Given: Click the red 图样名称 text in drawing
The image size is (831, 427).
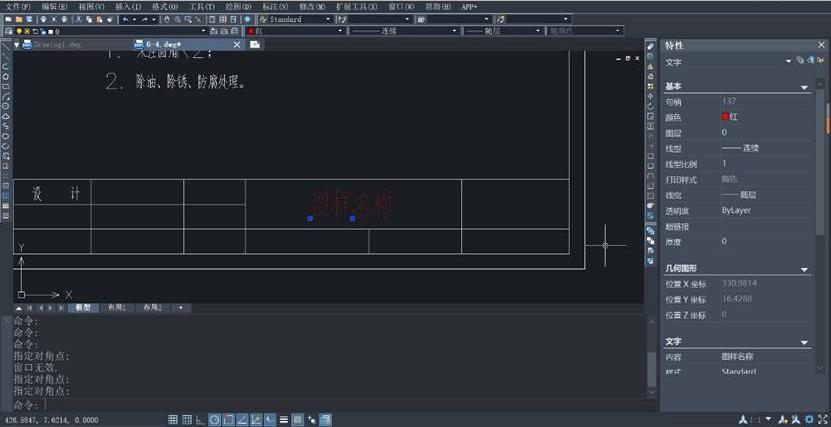Looking at the screenshot, I should [352, 203].
